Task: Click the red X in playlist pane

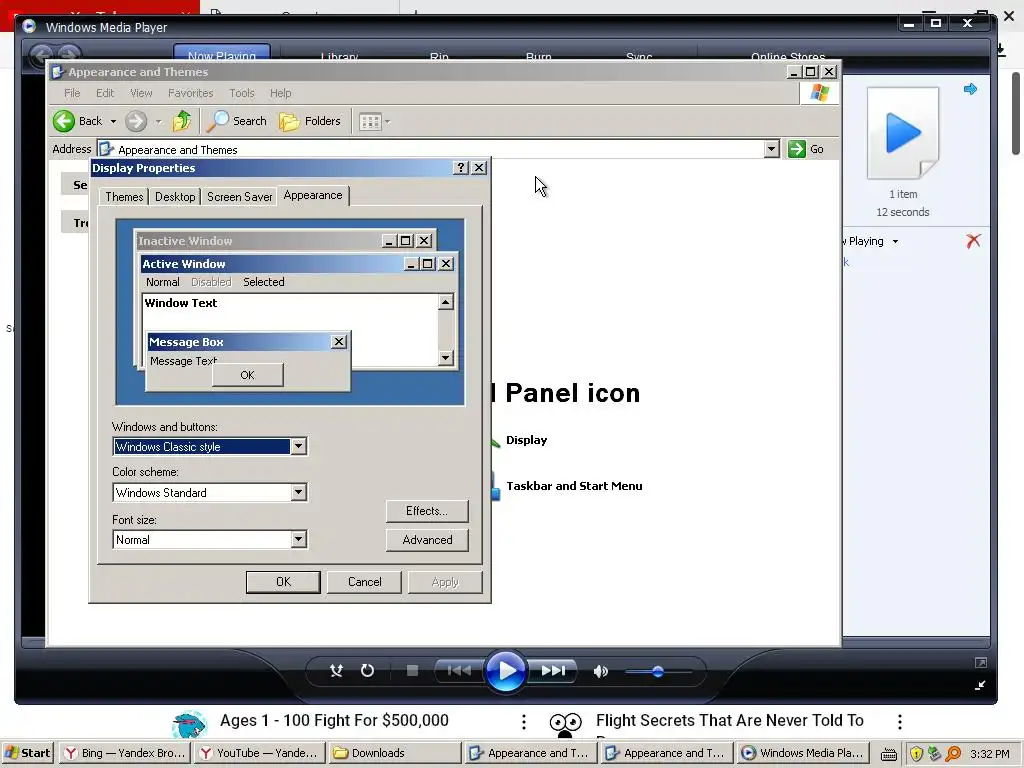Action: point(973,241)
